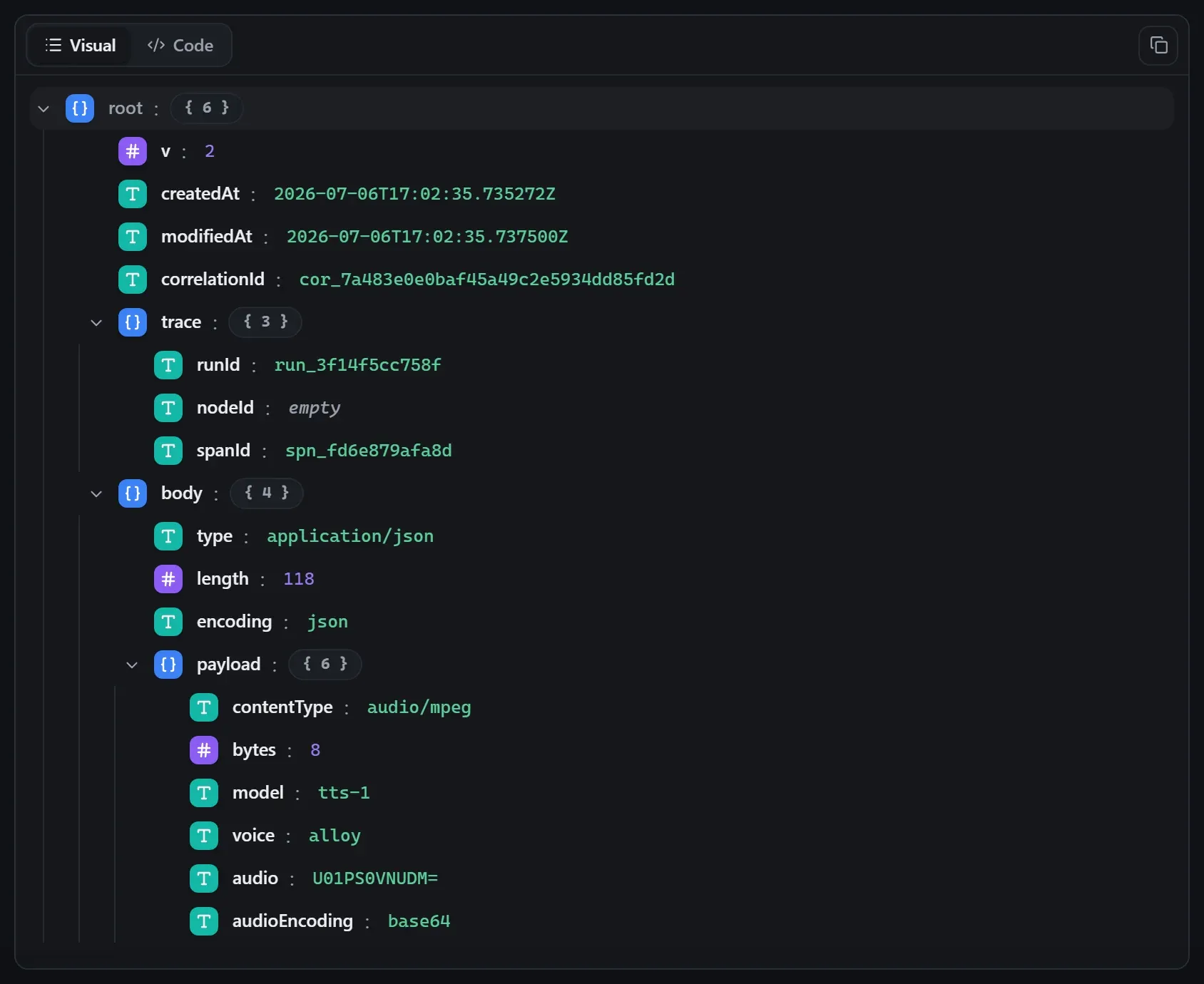Select the value run_3f14f5cc758f
The height and width of the screenshot is (984, 1204).
click(x=357, y=365)
